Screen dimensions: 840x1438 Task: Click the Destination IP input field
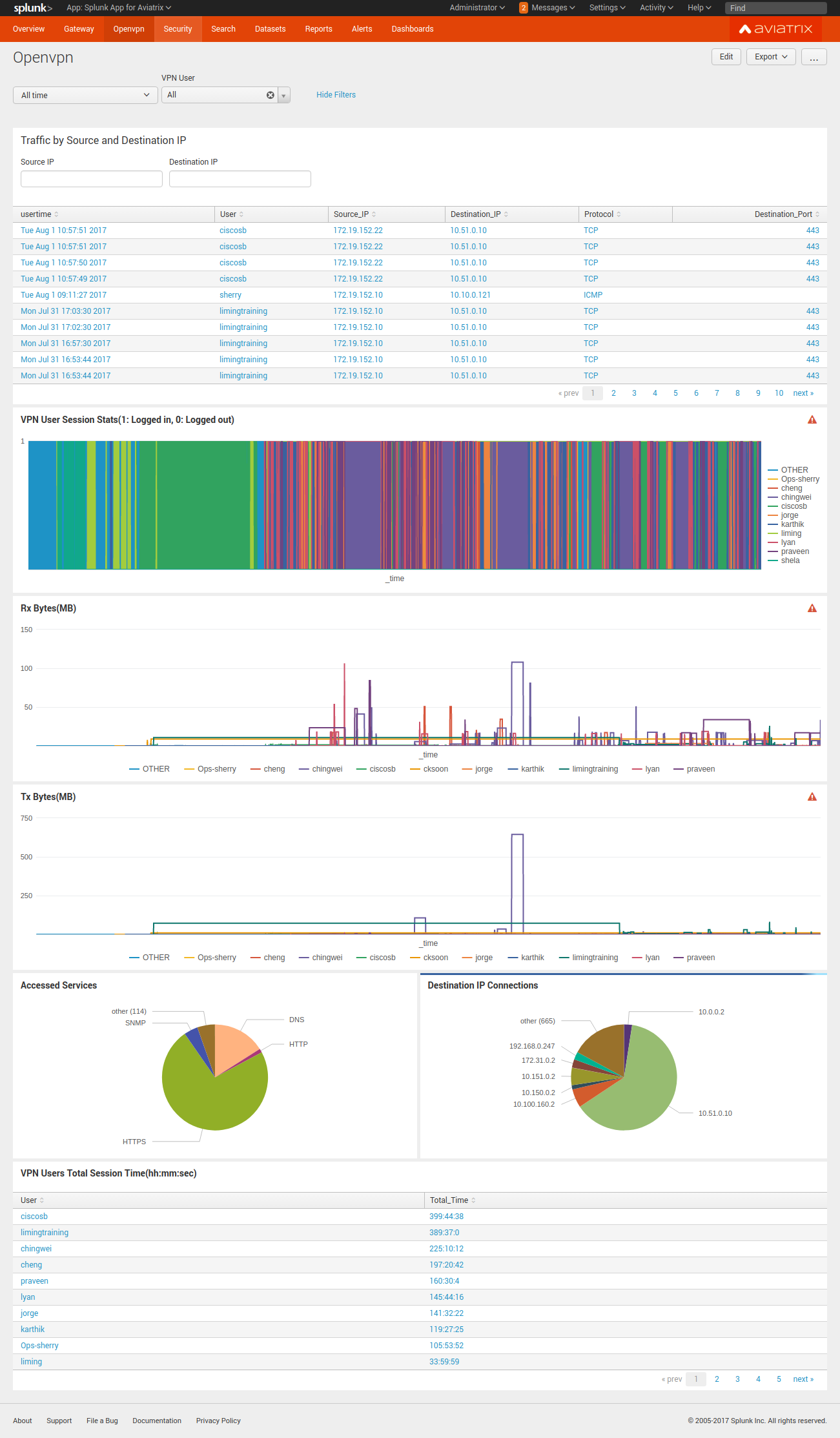(240, 179)
